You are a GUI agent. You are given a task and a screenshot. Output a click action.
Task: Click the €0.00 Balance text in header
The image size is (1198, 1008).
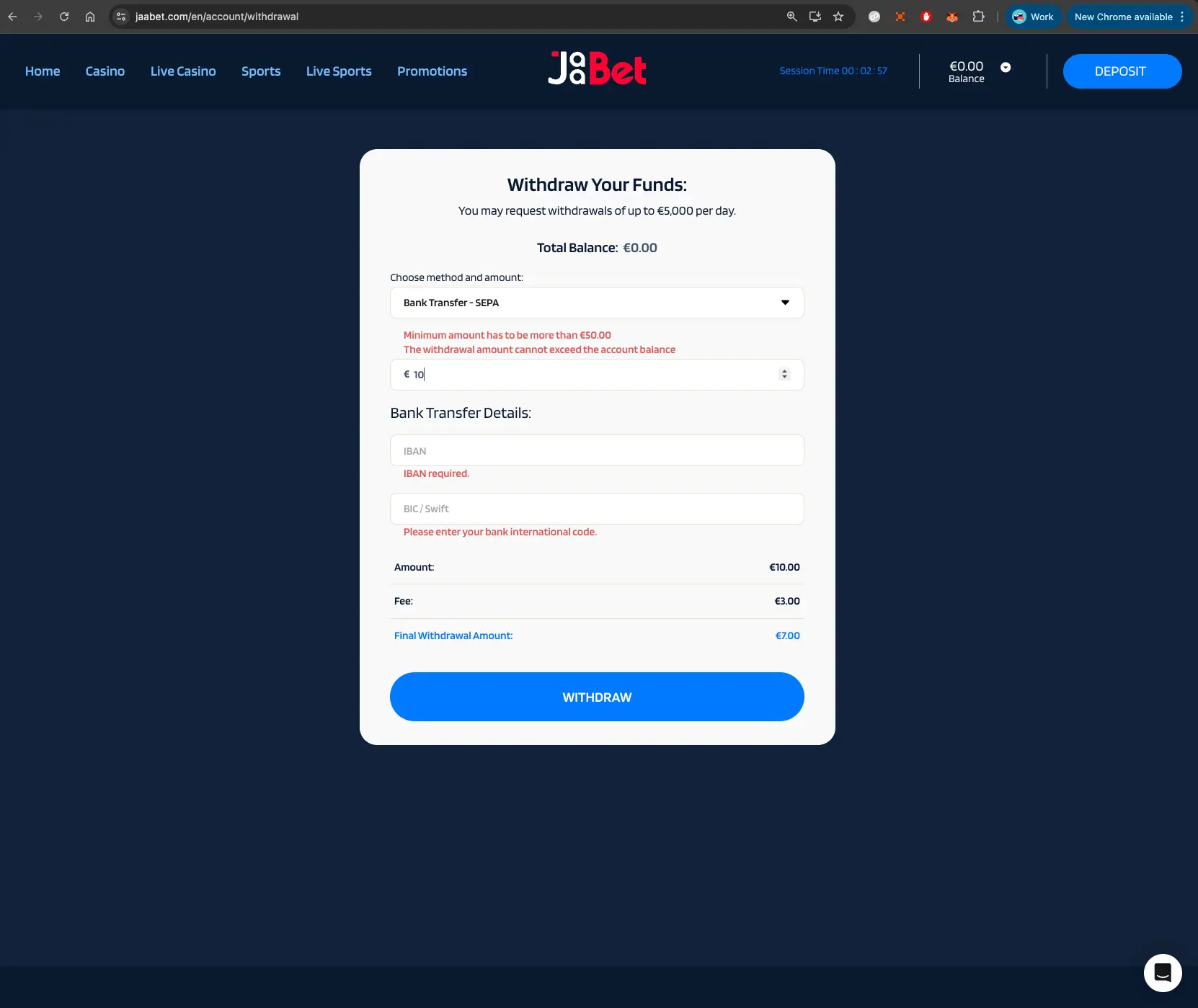point(966,71)
